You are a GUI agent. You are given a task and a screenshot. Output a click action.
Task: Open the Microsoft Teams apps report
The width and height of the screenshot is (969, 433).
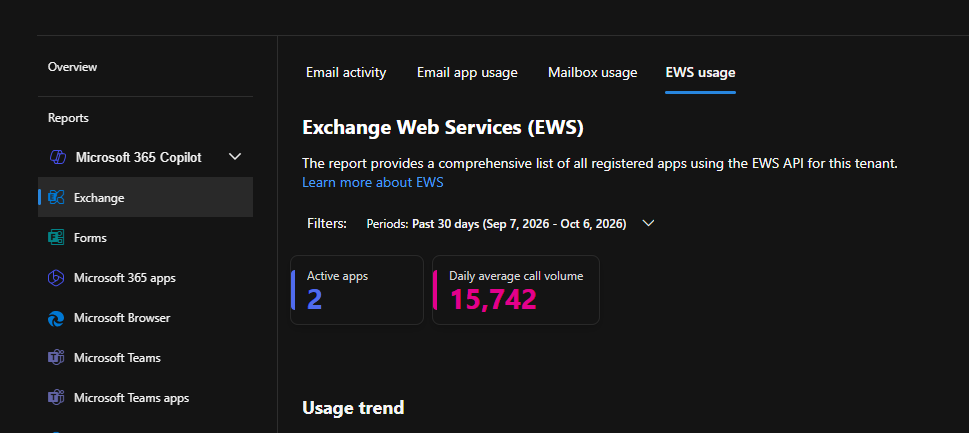click(x=132, y=398)
